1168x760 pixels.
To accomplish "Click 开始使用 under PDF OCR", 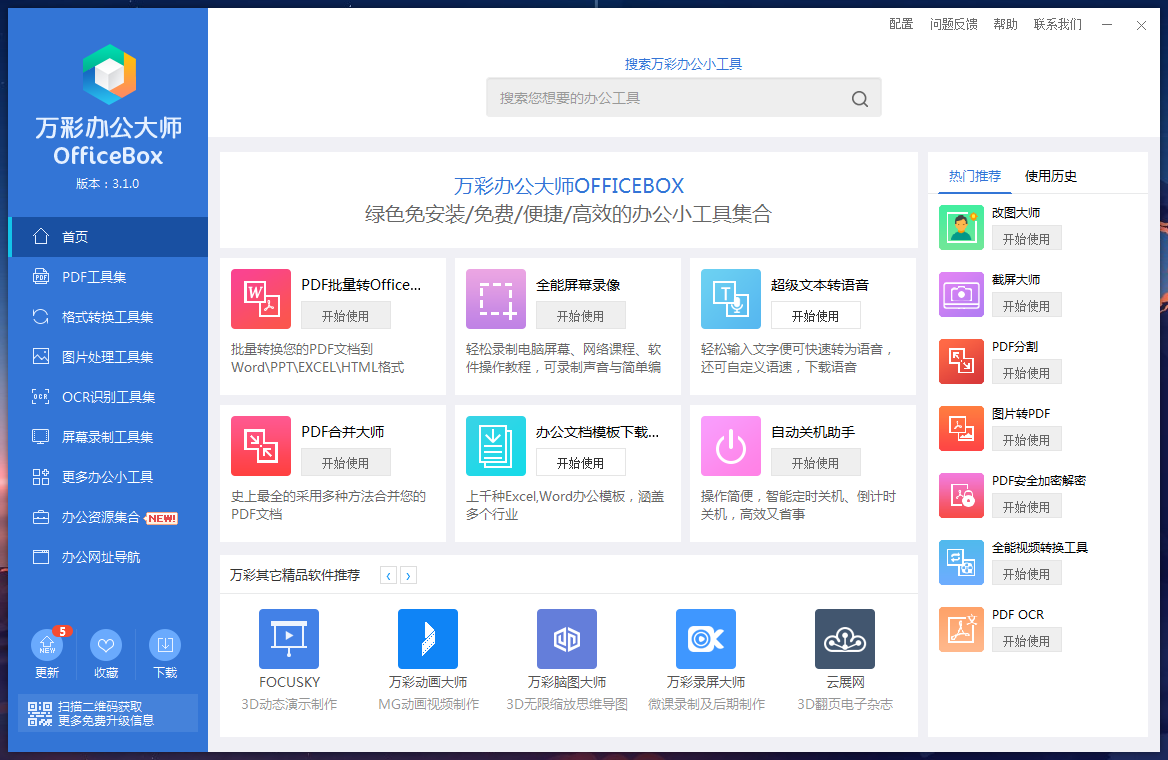I will [1026, 642].
